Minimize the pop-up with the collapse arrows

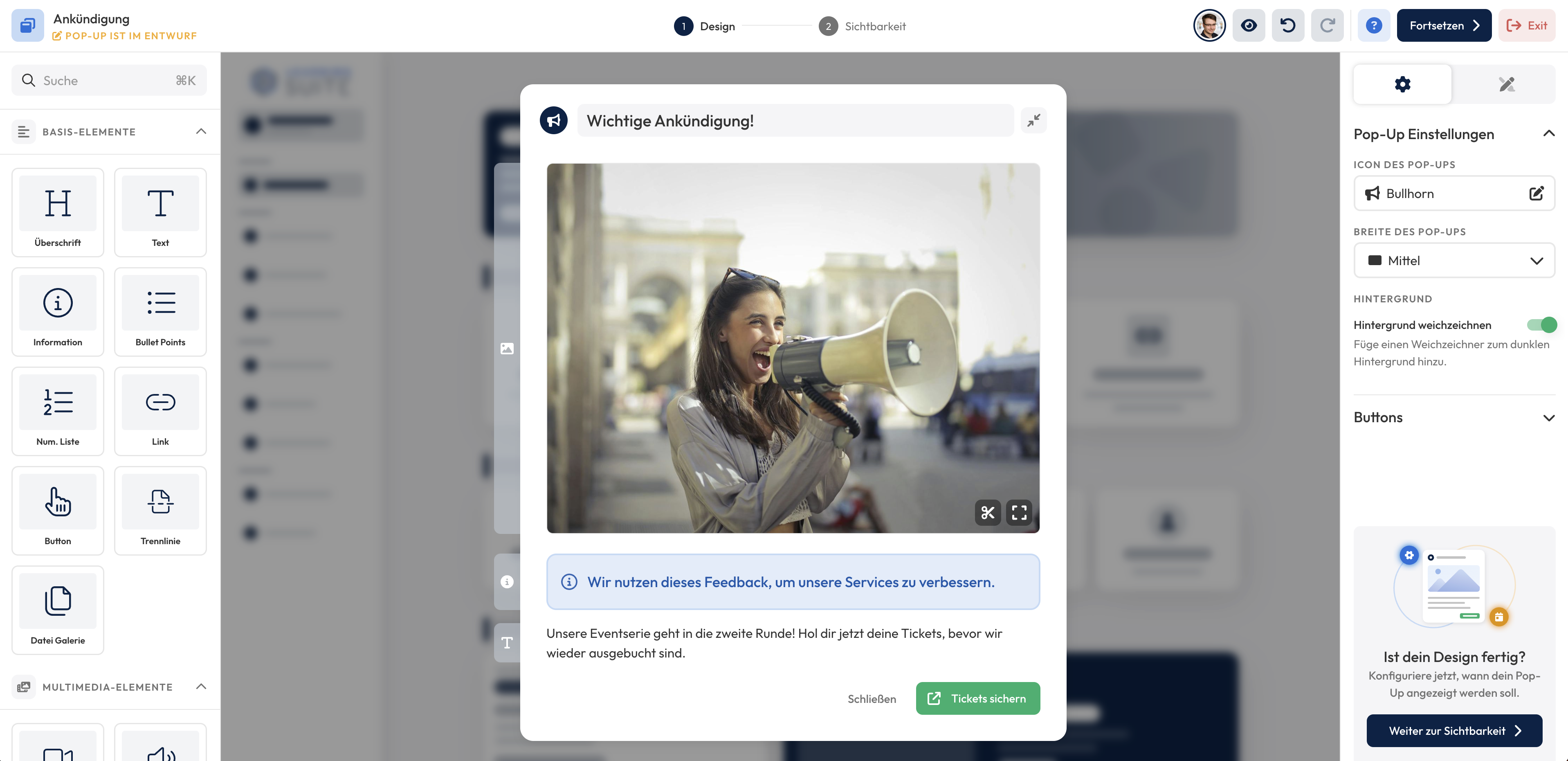point(1033,121)
